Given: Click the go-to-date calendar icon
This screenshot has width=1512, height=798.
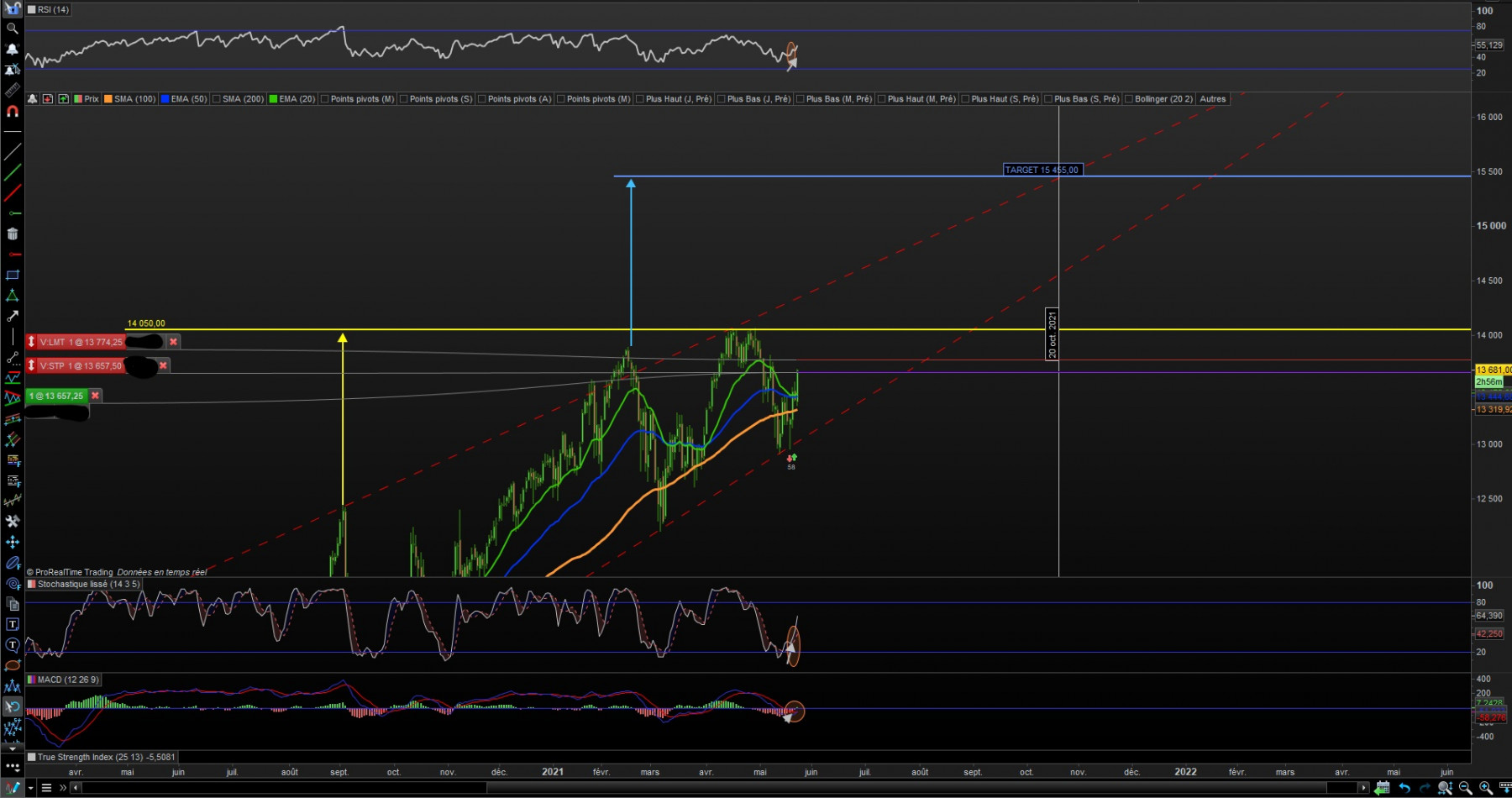Looking at the screenshot, I should (1383, 787).
